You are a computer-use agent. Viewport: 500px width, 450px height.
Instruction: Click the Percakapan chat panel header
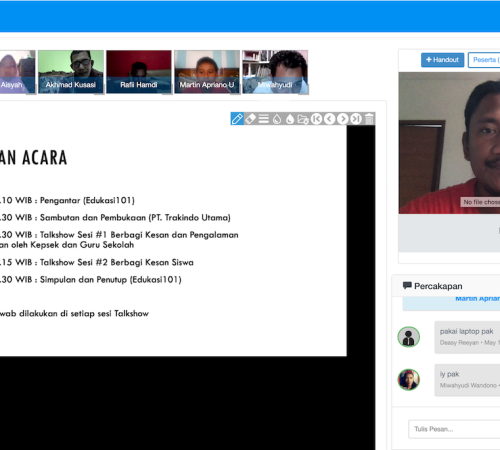tap(446, 286)
